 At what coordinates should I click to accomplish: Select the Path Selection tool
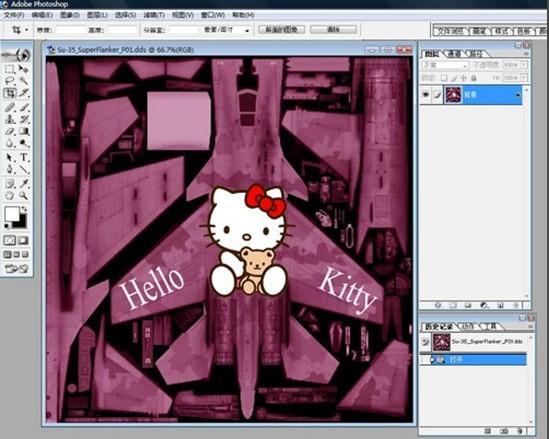[10, 158]
